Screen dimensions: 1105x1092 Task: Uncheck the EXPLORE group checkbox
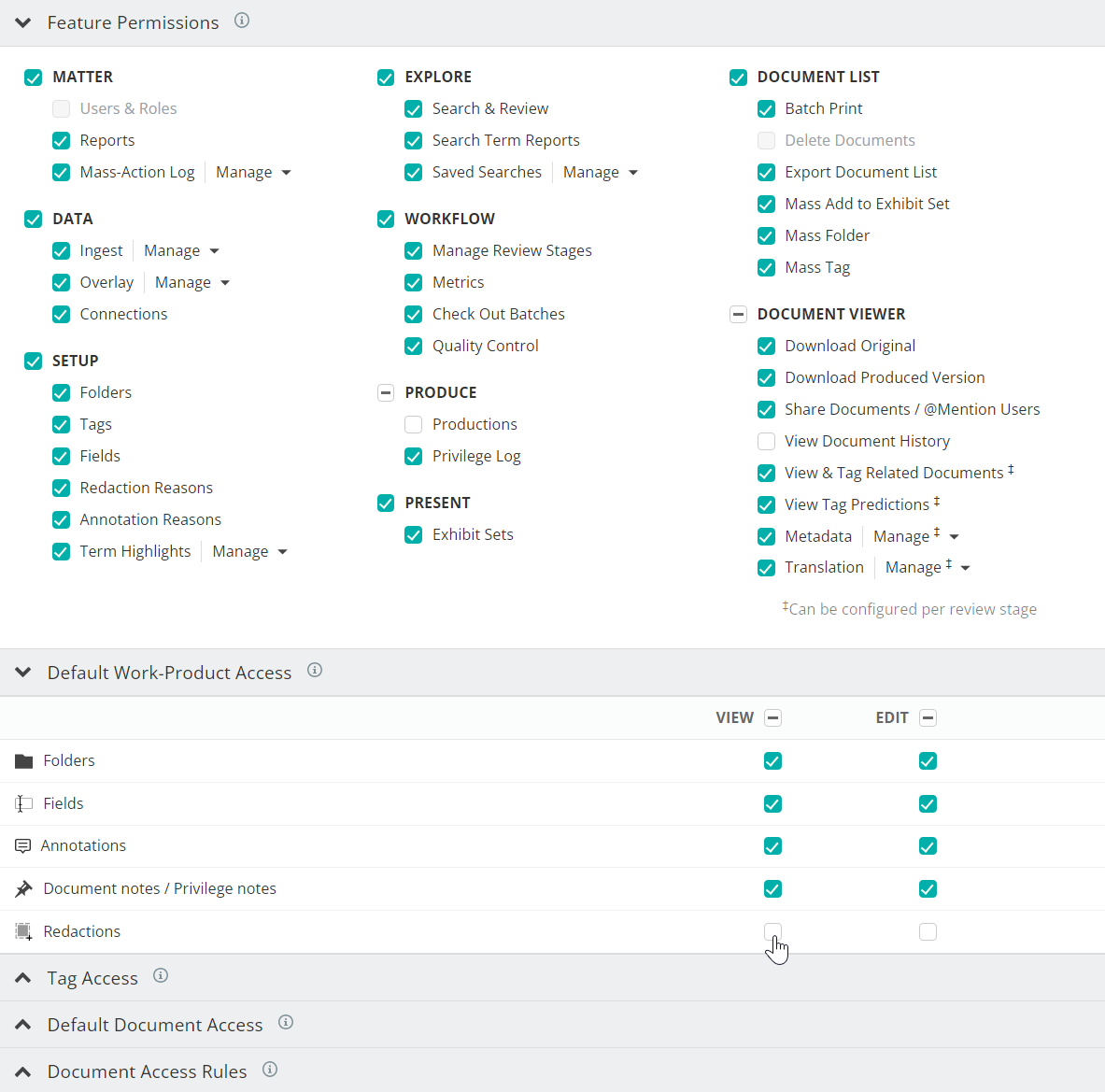tap(386, 78)
